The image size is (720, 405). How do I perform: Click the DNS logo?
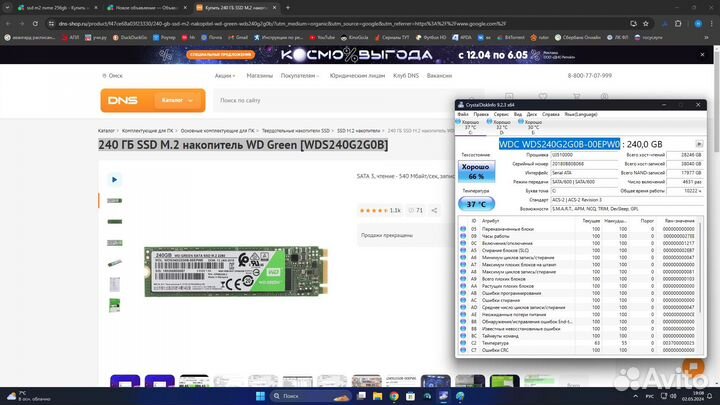123,100
